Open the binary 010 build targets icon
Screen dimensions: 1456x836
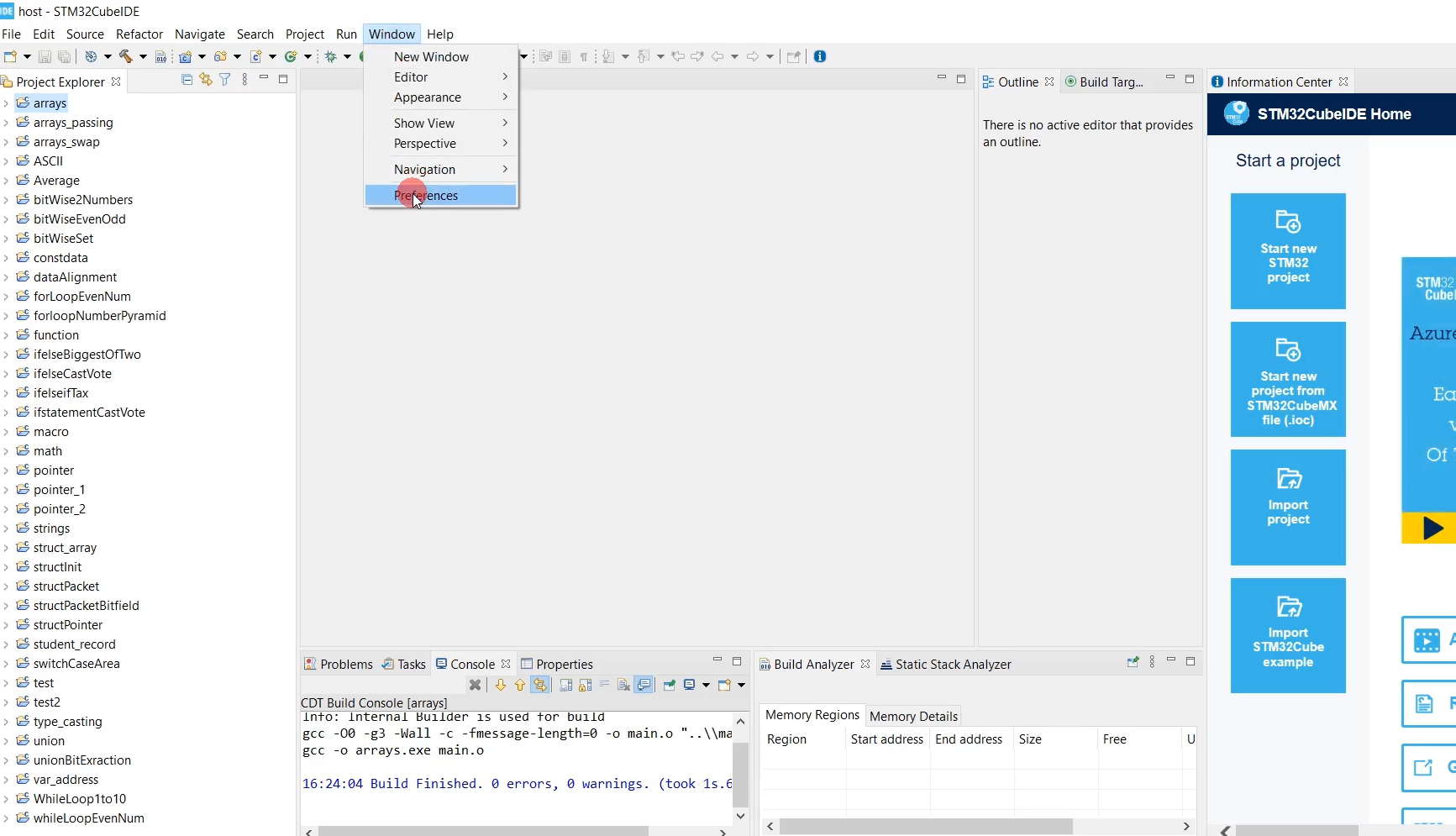161,56
